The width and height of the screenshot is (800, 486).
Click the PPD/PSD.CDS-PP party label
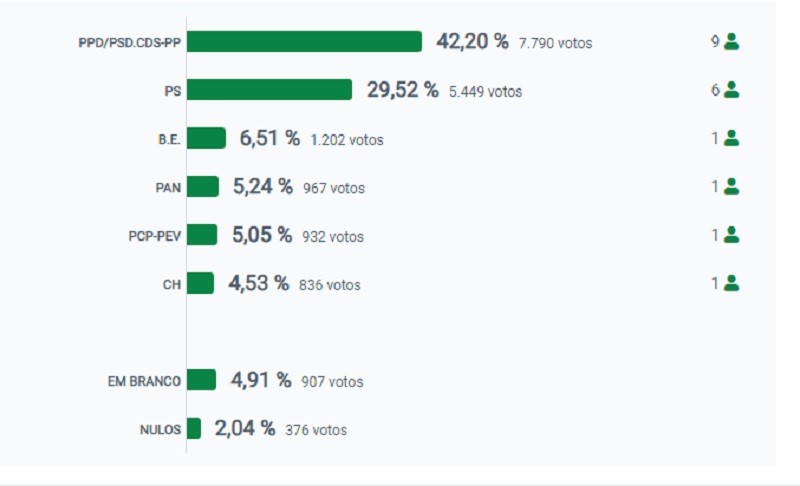point(130,42)
